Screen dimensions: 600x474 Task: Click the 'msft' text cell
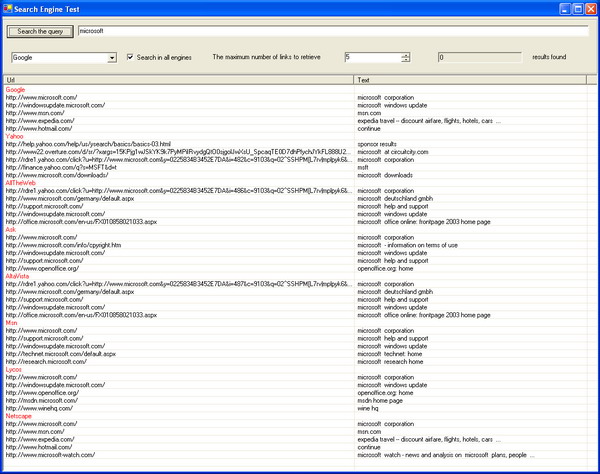tap(363, 167)
